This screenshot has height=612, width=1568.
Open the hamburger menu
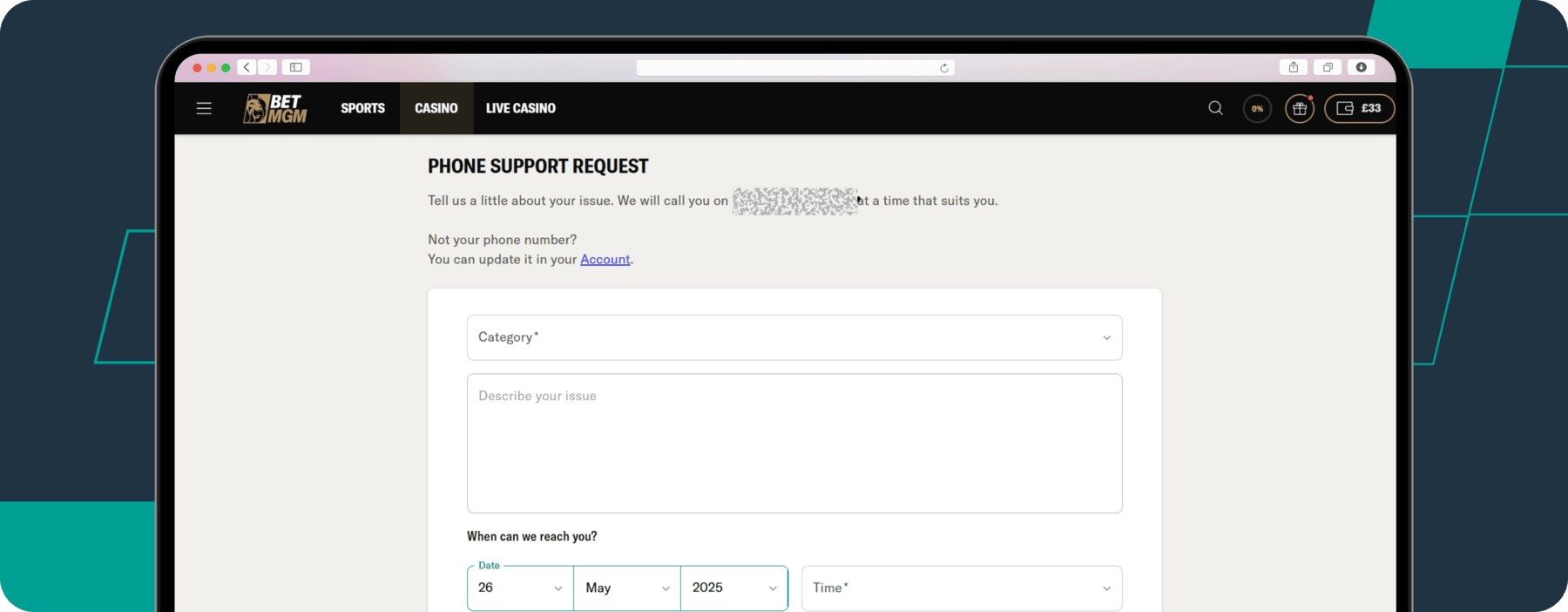coord(204,108)
